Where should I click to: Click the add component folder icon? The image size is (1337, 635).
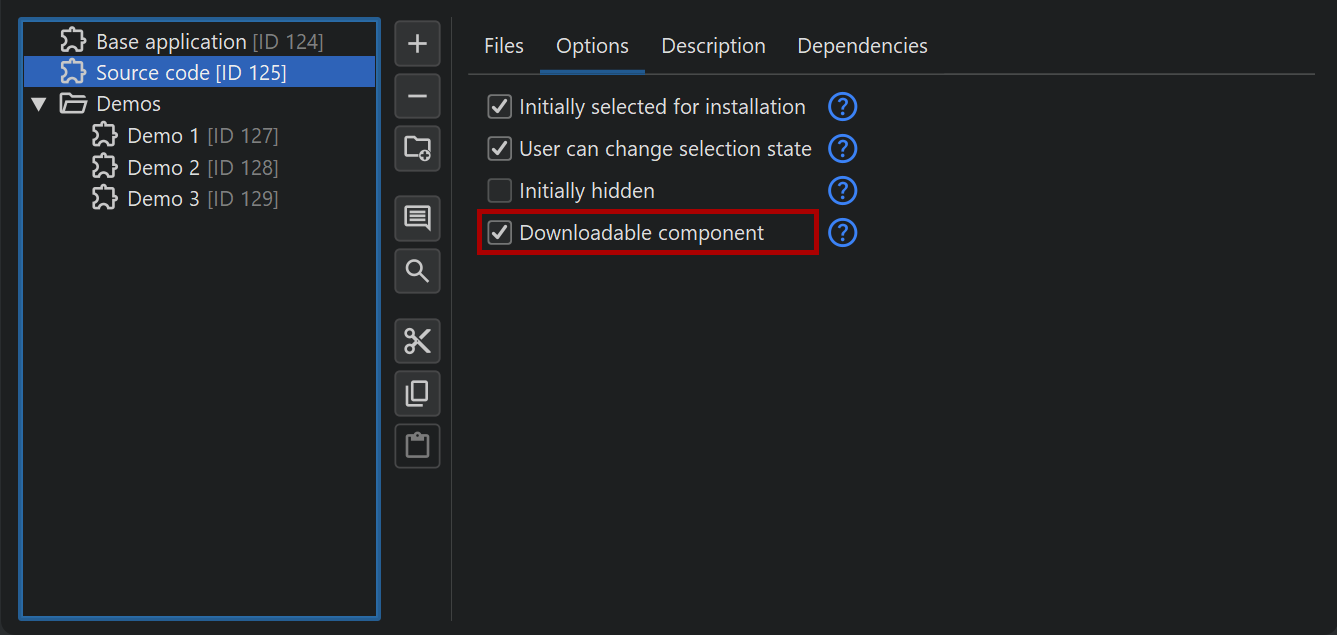coord(417,149)
